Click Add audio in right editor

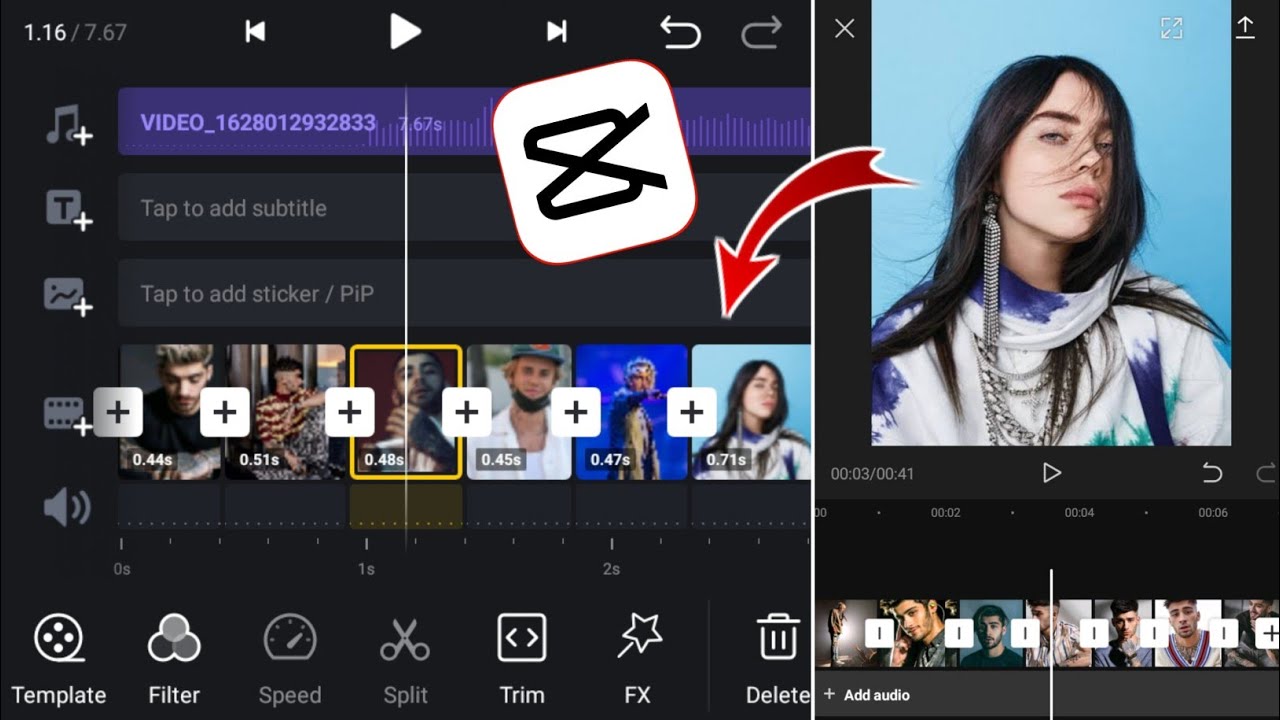point(867,694)
